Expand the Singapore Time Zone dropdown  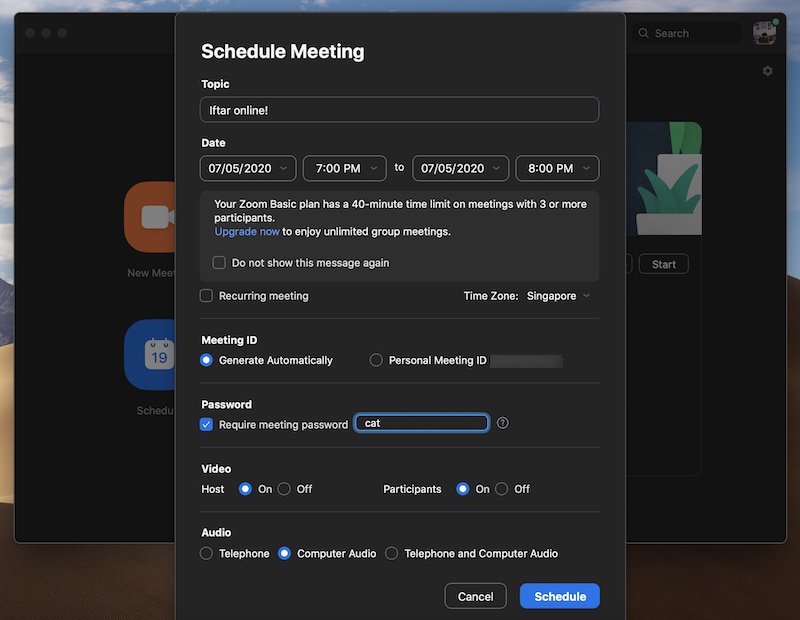(x=558, y=296)
